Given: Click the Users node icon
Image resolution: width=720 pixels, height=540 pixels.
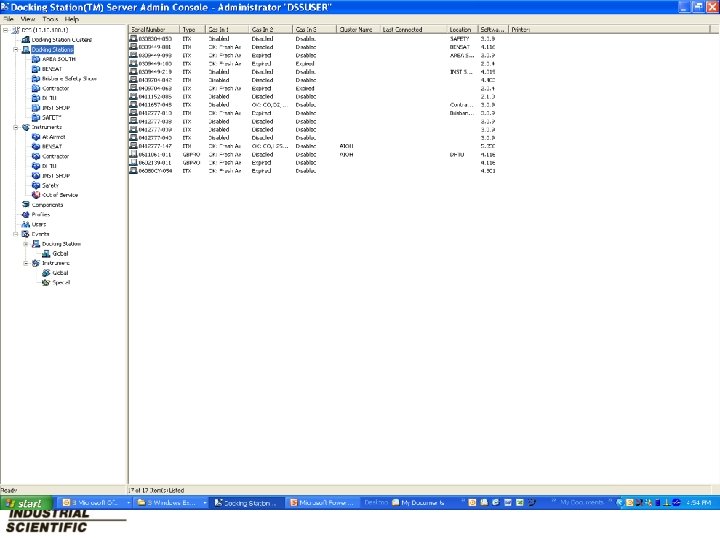Looking at the screenshot, I should [x=26, y=224].
